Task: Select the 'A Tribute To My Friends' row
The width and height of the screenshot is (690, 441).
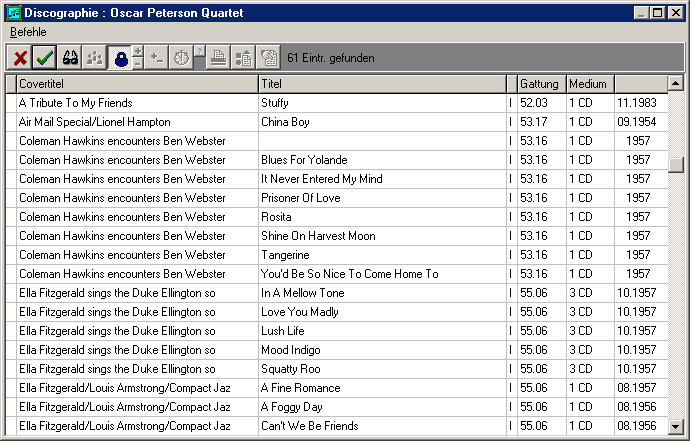Action: [337, 103]
